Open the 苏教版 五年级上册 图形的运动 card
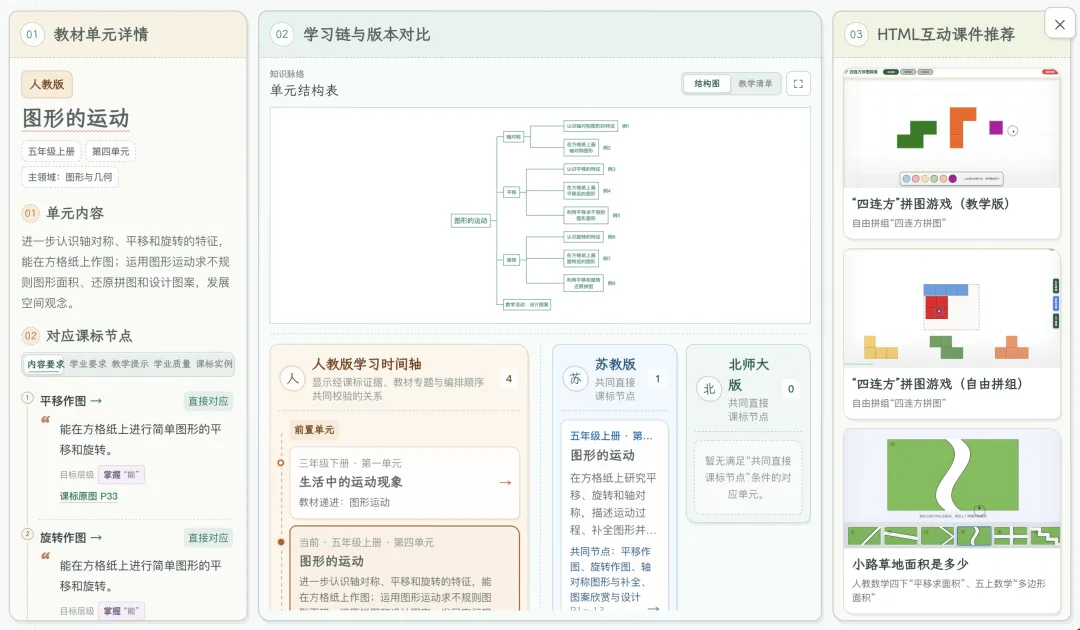This screenshot has height=630, width=1080. 614,515
